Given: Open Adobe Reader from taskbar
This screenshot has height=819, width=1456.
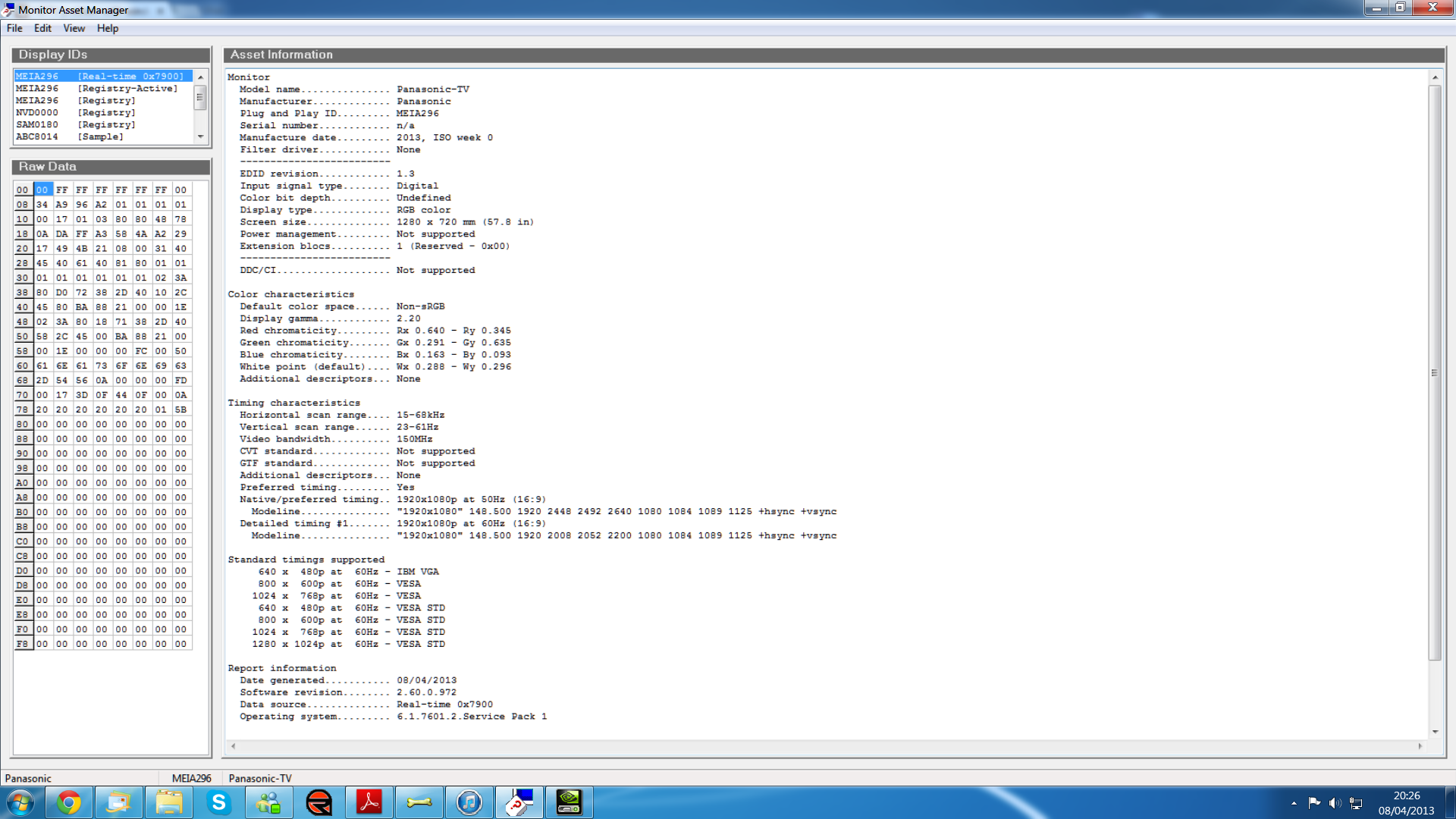Looking at the screenshot, I should pos(369,802).
